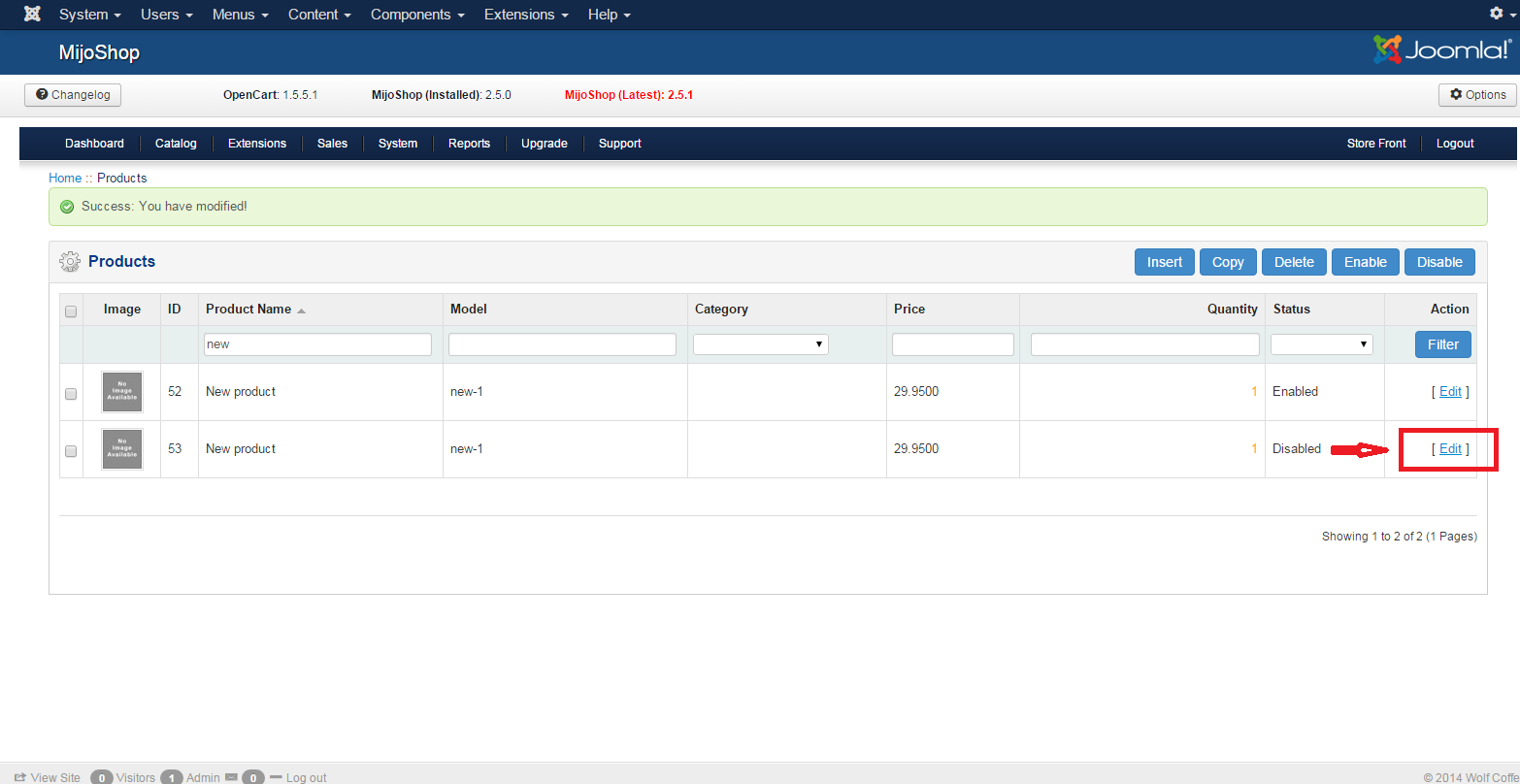Sort by Price column header

tap(909, 310)
